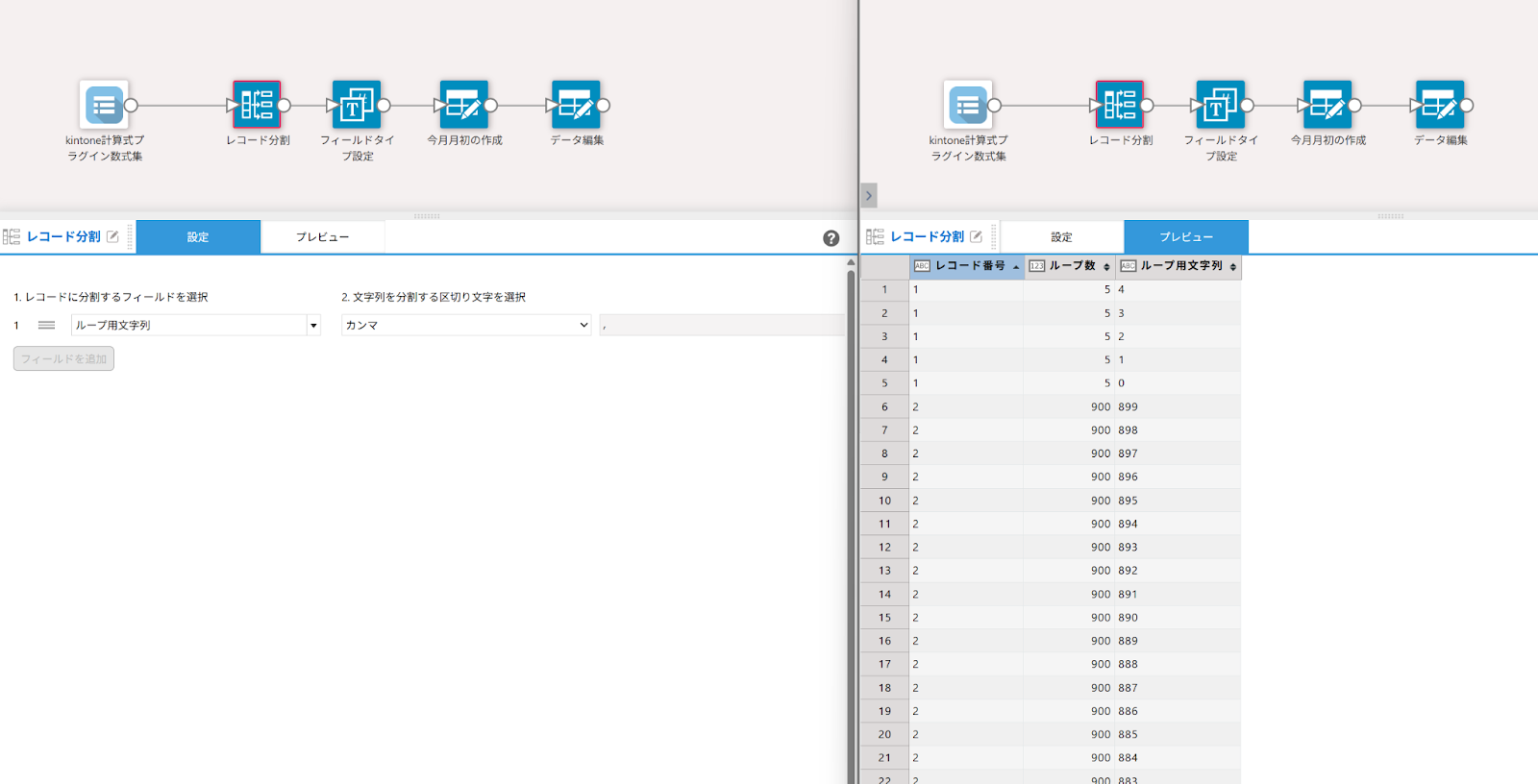Viewport: 1538px width, 784px height.
Task: Edit the レコード分割 name with left pencil icon
Action: click(x=112, y=236)
